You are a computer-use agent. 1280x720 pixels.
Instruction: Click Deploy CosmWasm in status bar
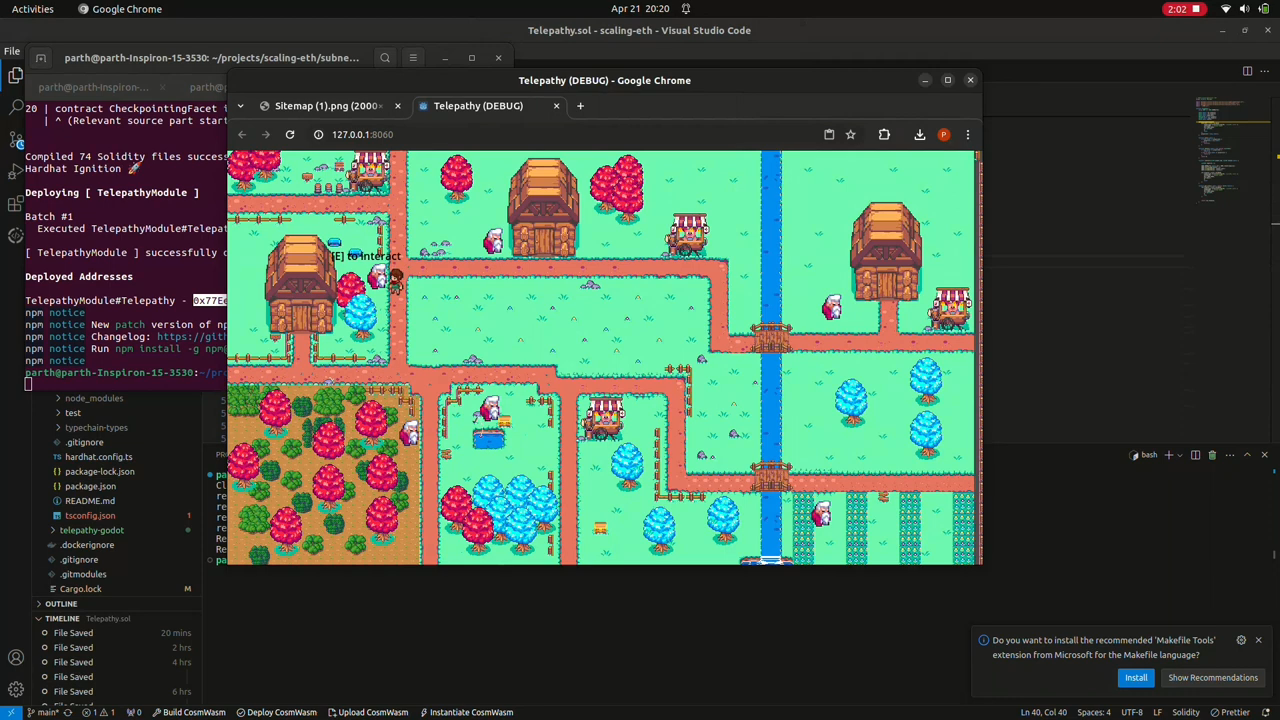coord(276,713)
